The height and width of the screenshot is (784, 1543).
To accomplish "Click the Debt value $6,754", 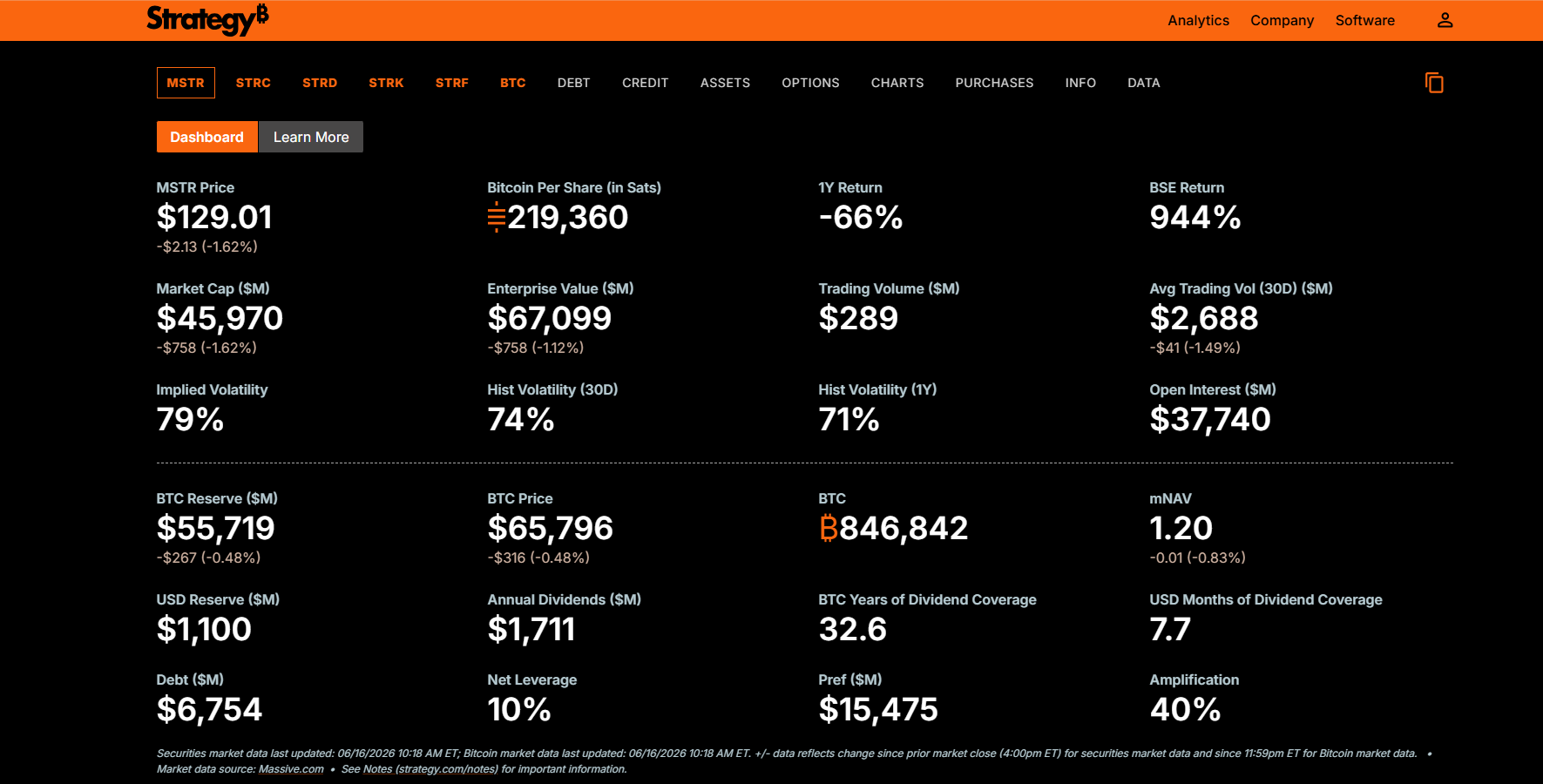I will click(x=209, y=709).
